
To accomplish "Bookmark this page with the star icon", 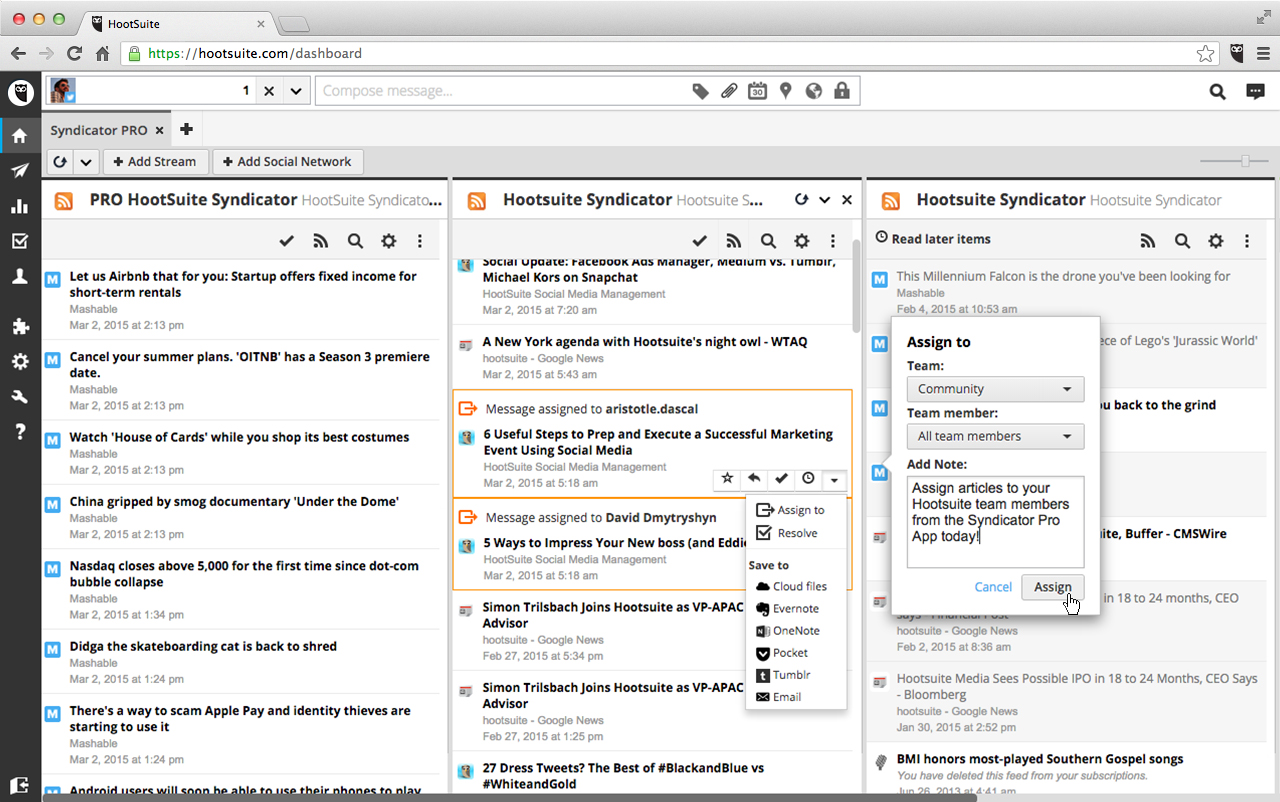I will [1207, 54].
